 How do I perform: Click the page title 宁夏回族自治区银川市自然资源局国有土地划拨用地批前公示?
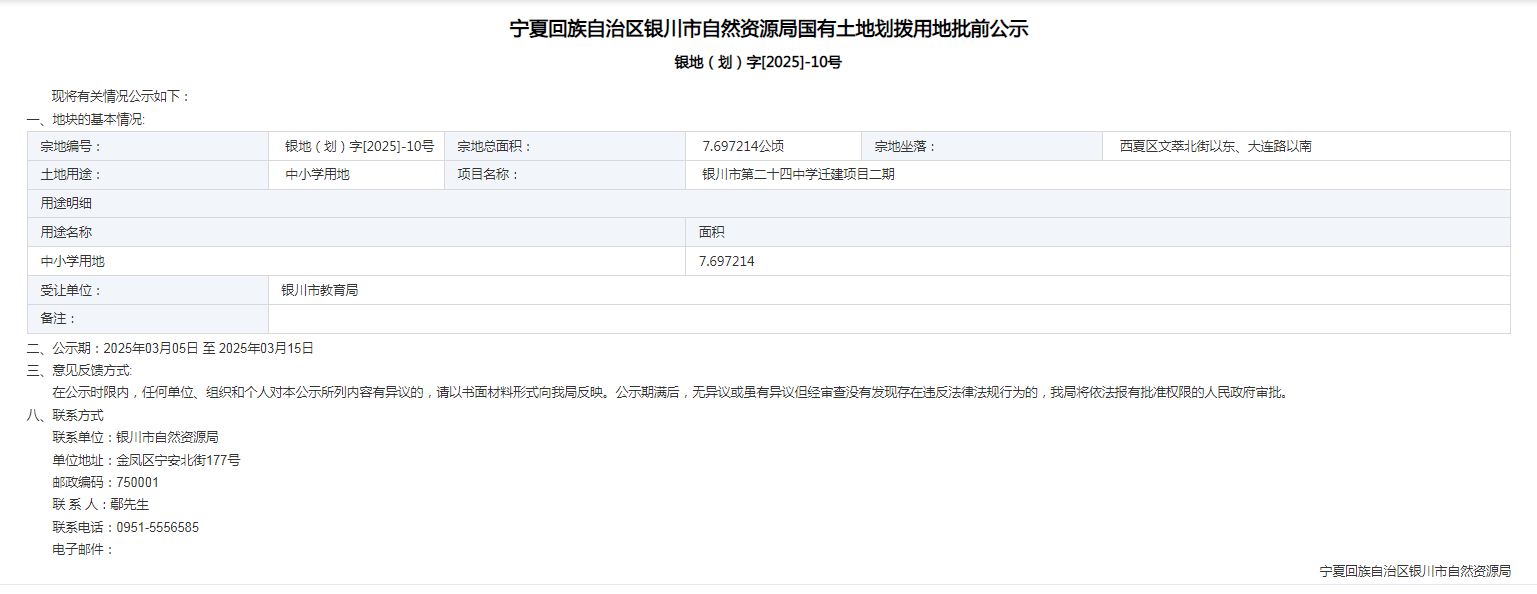(x=768, y=29)
